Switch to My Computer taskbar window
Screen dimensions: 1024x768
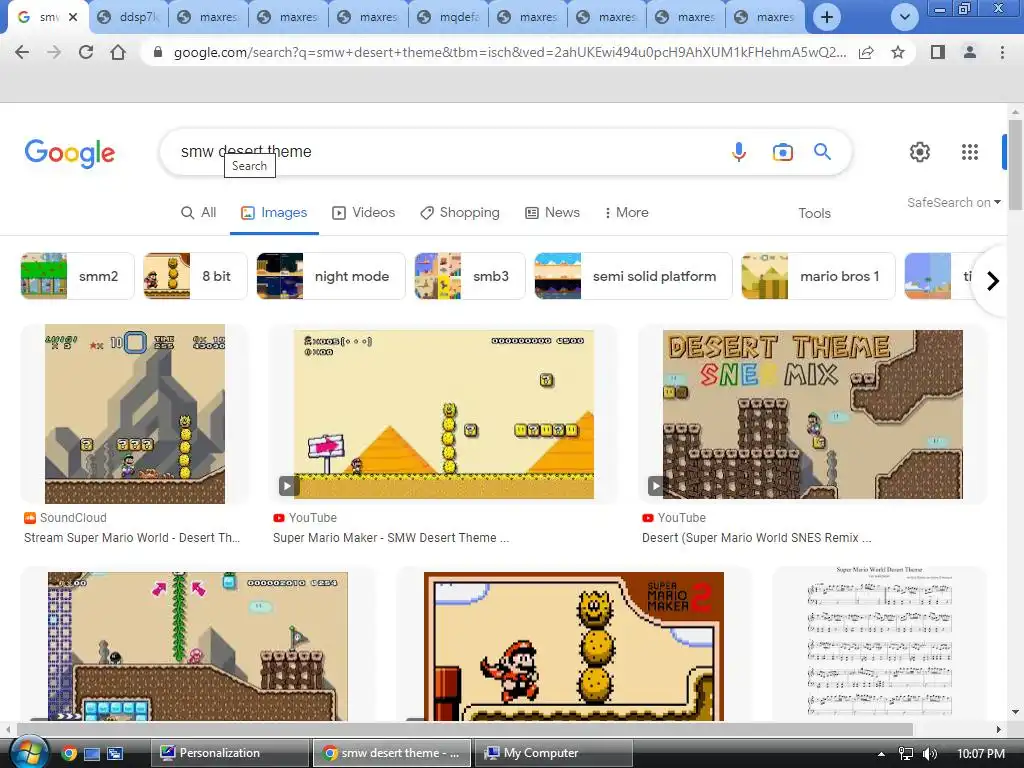click(554, 753)
